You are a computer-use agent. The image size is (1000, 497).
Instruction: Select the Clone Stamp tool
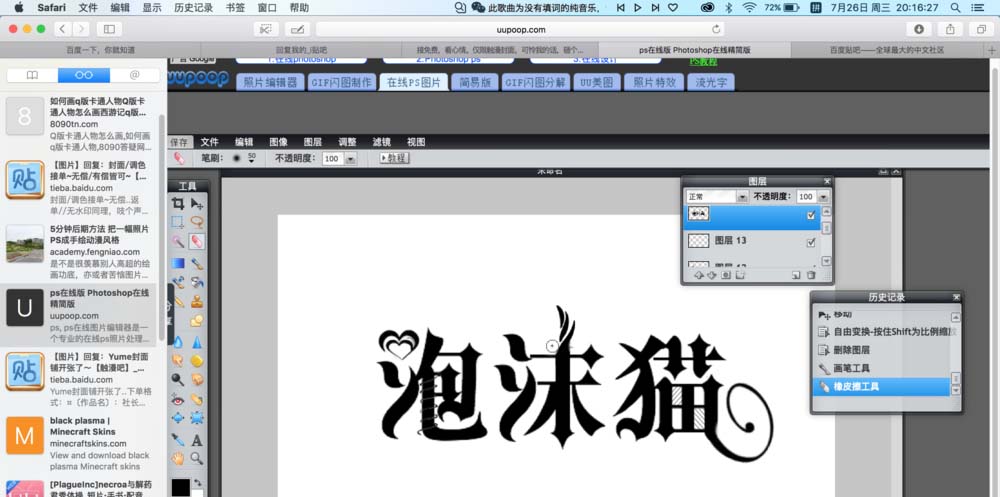197,301
